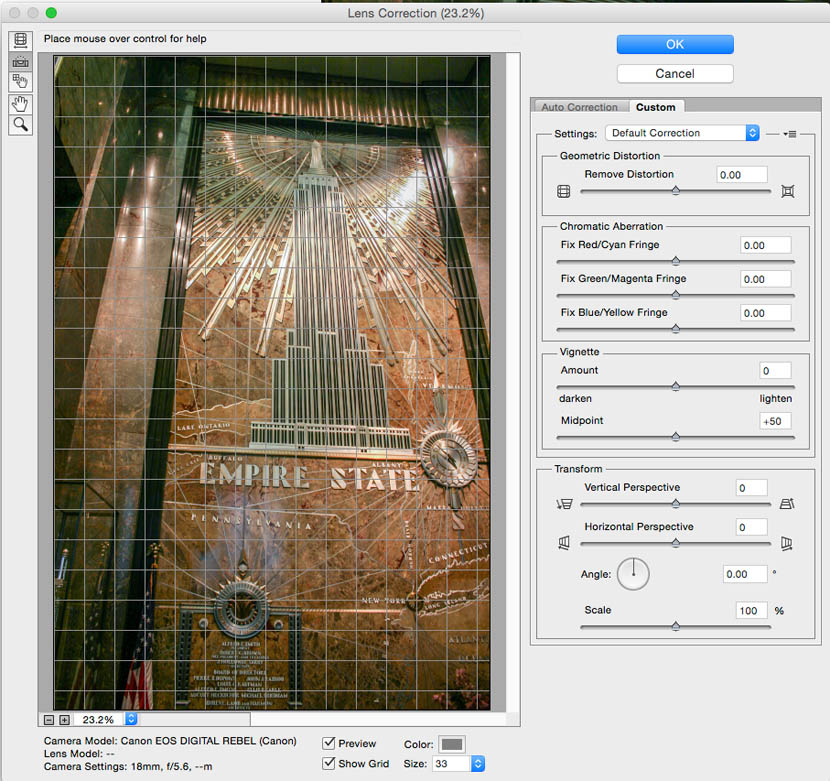Zoom in with the plus button
This screenshot has height=781, width=830.
[x=64, y=720]
